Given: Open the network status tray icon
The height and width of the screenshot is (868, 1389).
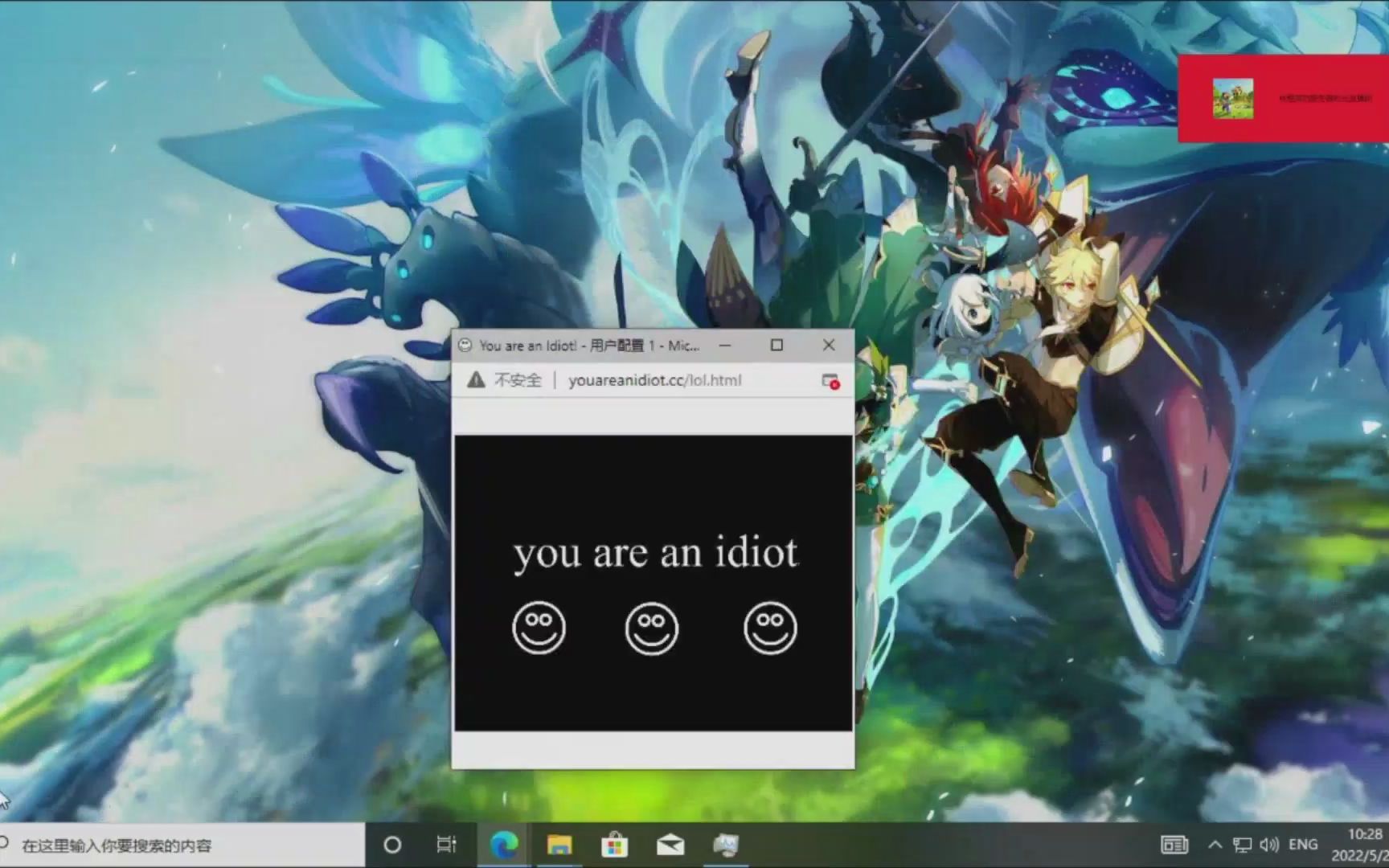Looking at the screenshot, I should 1243,845.
